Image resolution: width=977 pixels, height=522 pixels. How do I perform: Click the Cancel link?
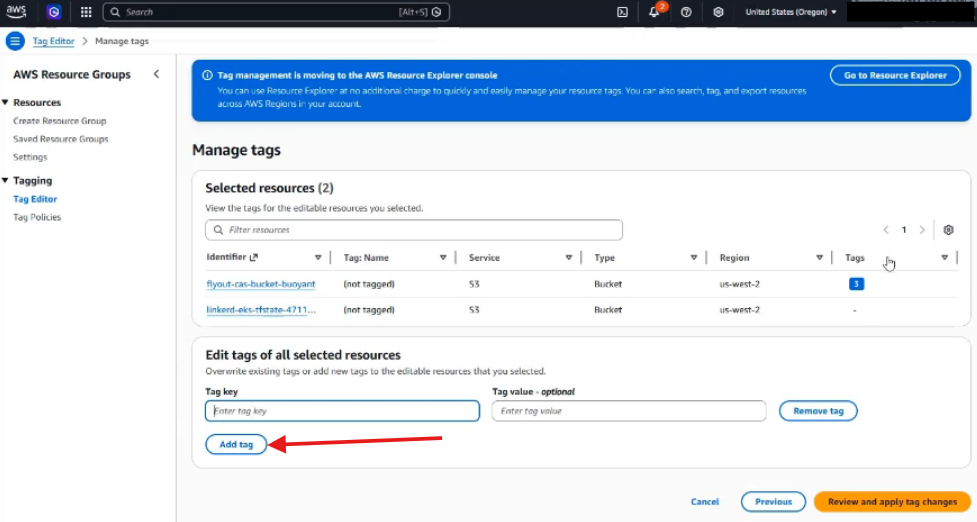pos(705,501)
